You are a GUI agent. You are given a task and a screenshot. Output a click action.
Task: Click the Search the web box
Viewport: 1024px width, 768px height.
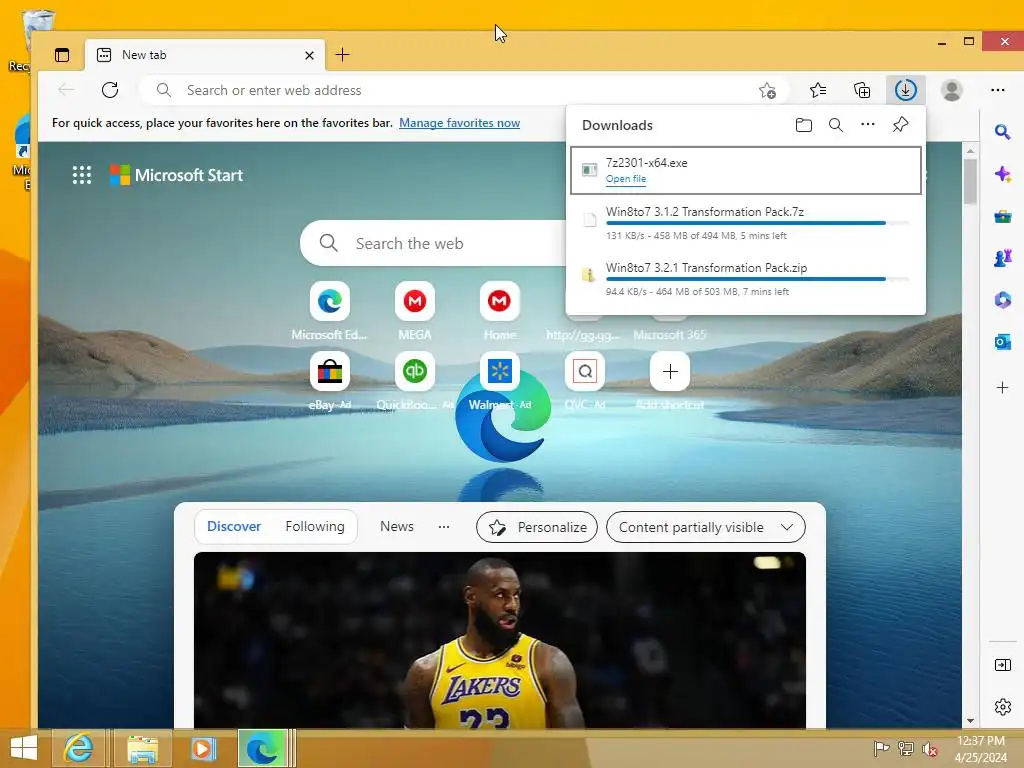[434, 244]
